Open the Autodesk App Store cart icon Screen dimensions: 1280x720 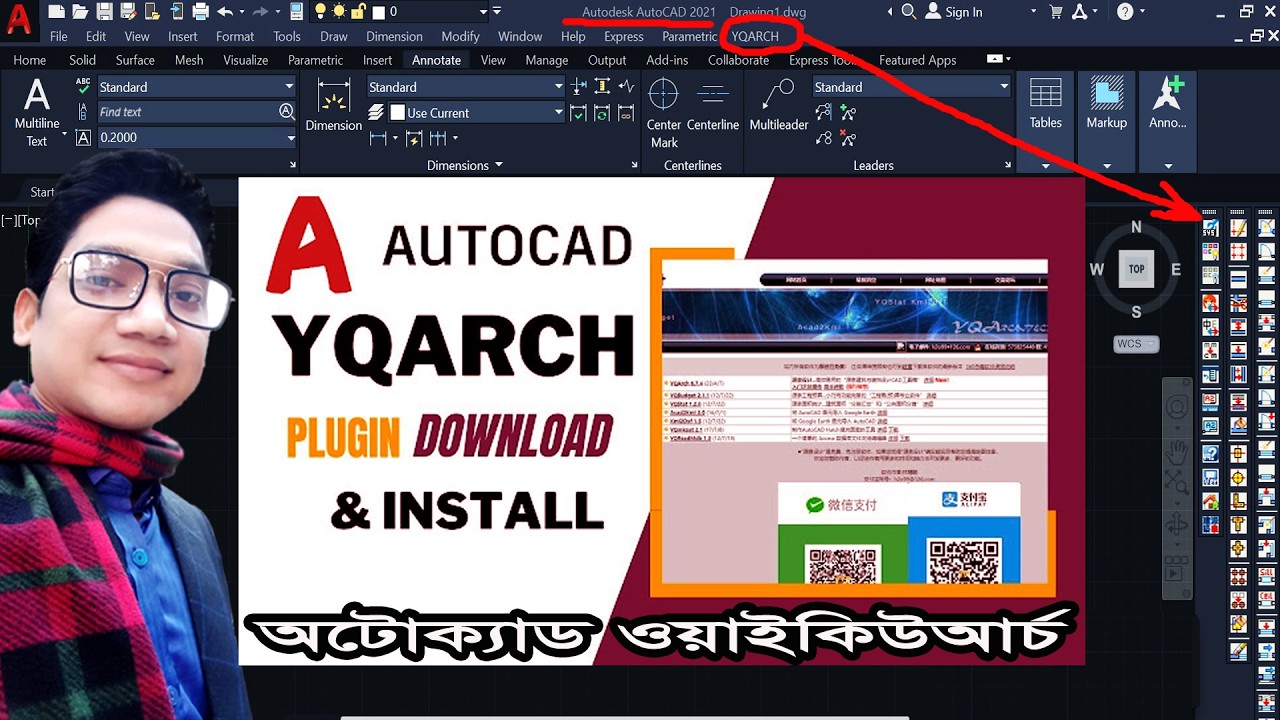coord(1056,12)
